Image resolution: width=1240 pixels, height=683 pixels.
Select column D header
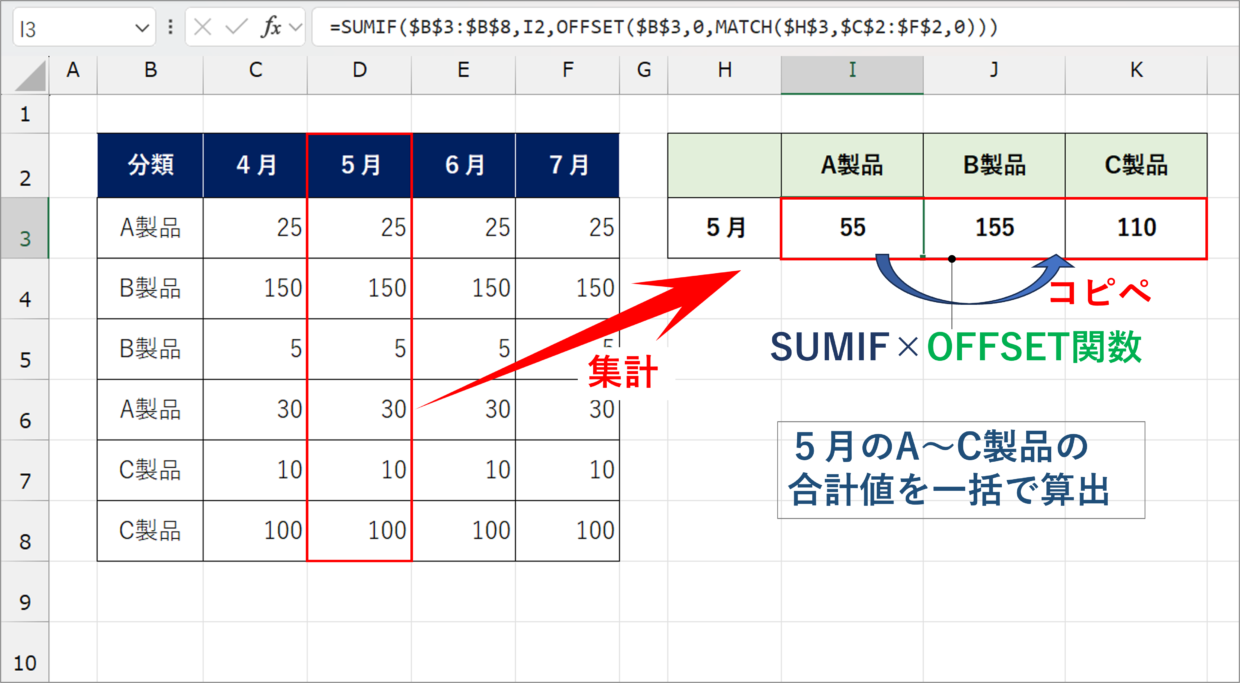pos(360,69)
